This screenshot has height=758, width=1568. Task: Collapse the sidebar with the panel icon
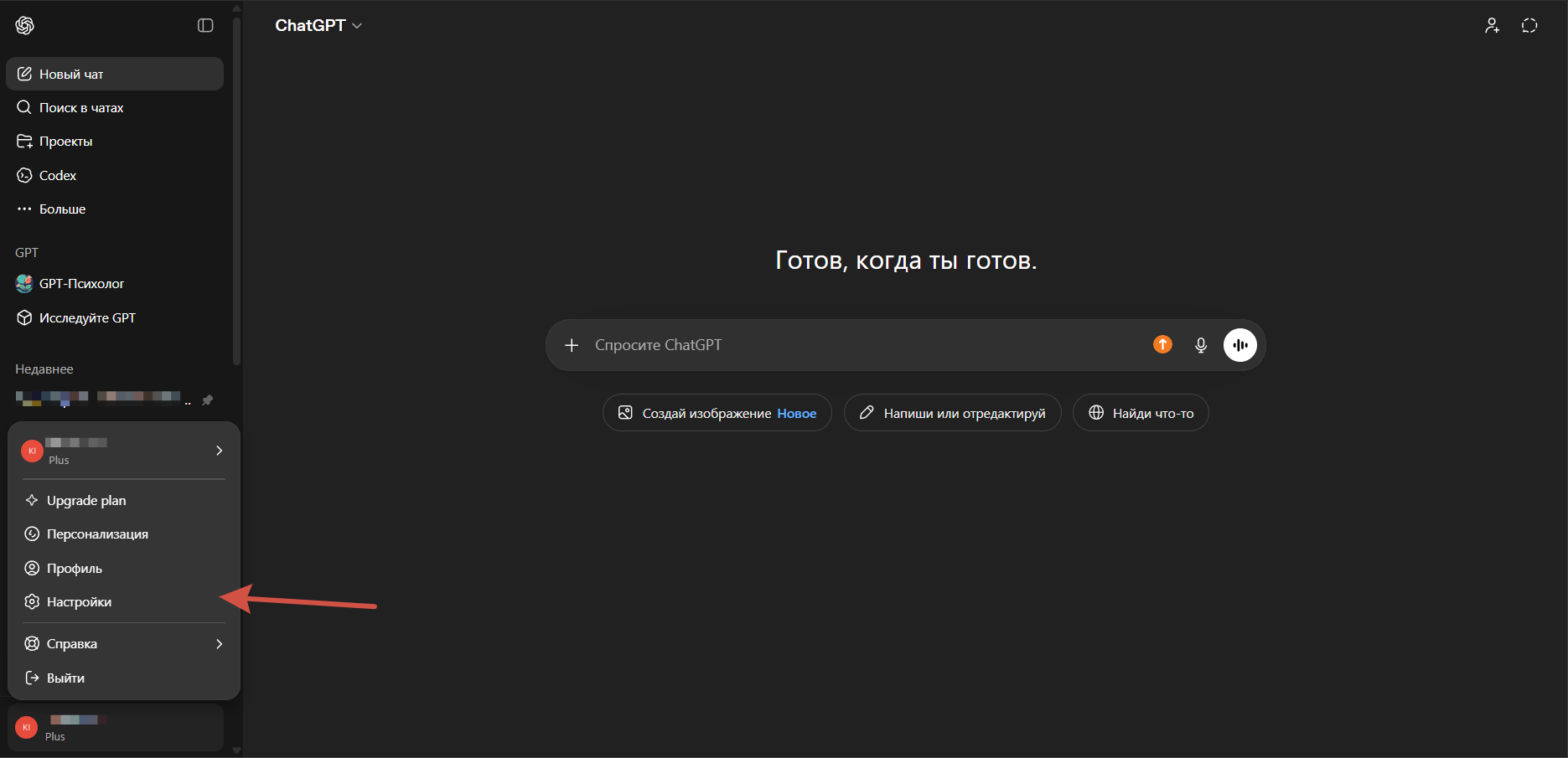205,26
